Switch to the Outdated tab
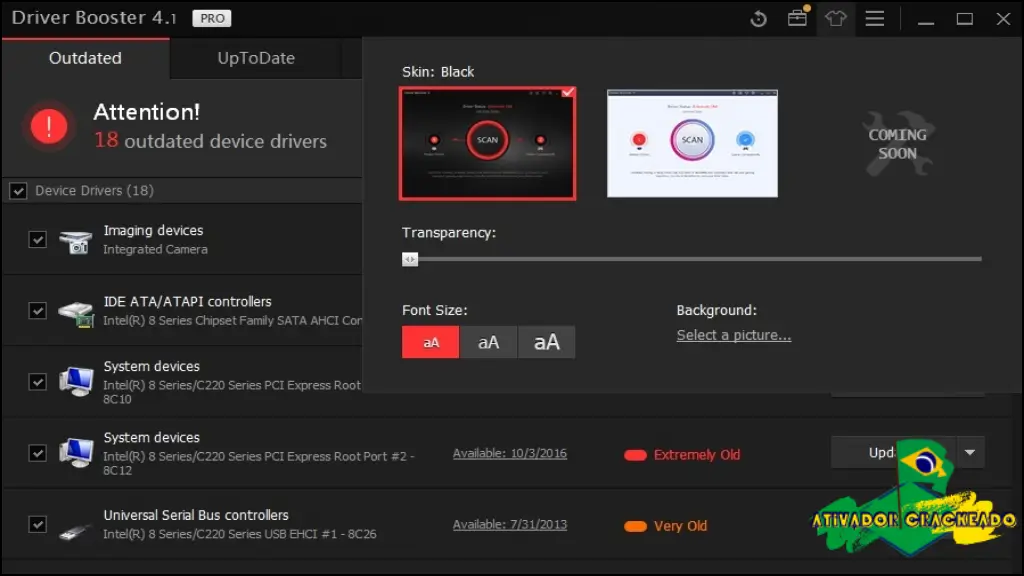The image size is (1024, 576). [86, 58]
